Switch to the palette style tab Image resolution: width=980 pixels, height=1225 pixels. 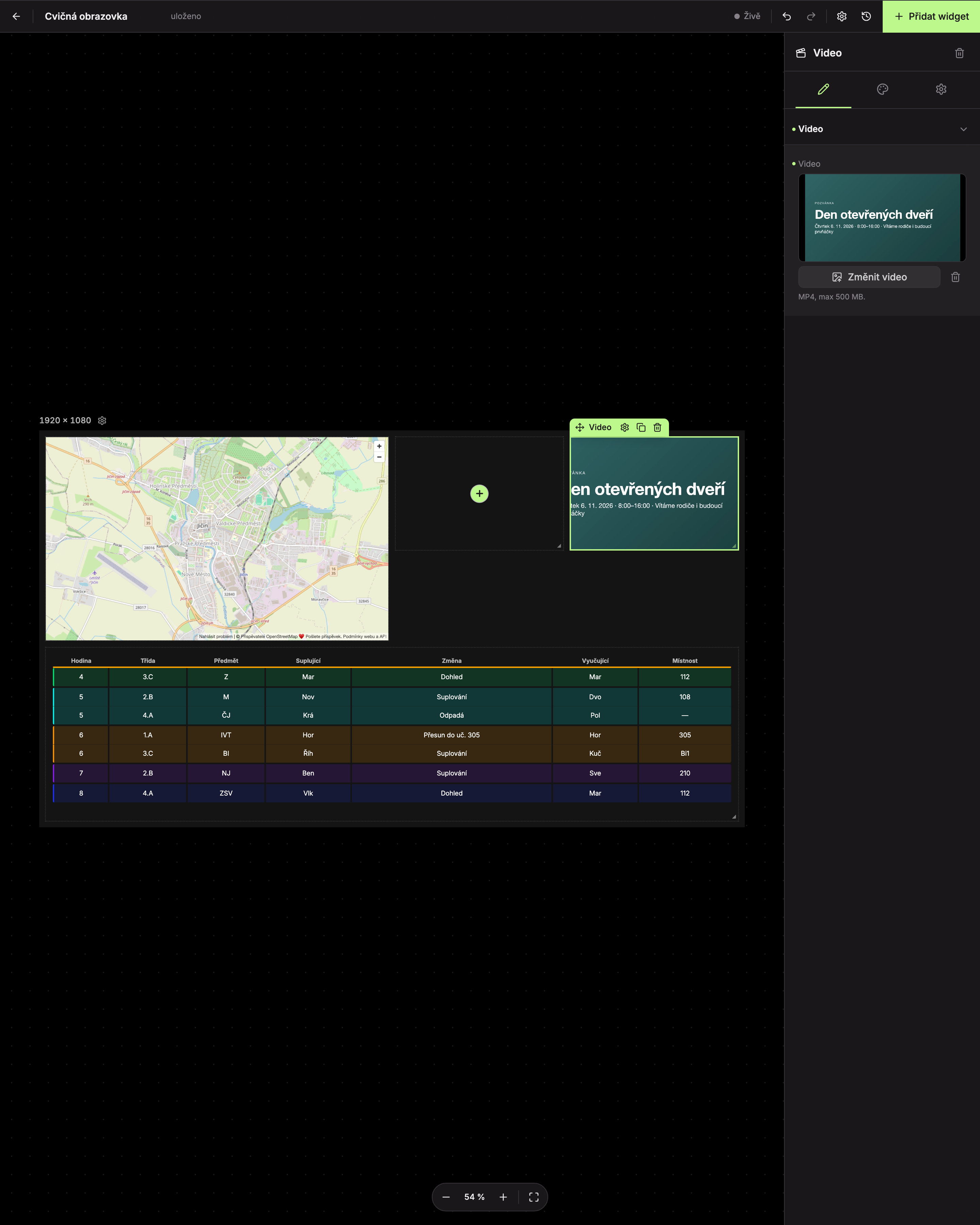pyautogui.click(x=882, y=89)
